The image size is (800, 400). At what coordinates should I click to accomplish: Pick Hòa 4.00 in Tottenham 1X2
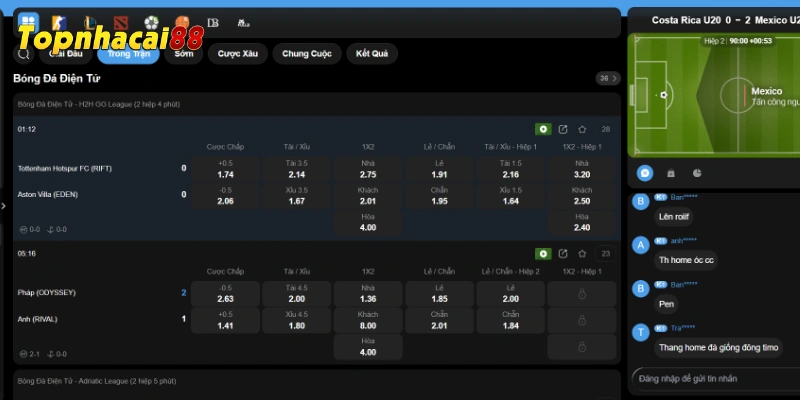(x=368, y=222)
